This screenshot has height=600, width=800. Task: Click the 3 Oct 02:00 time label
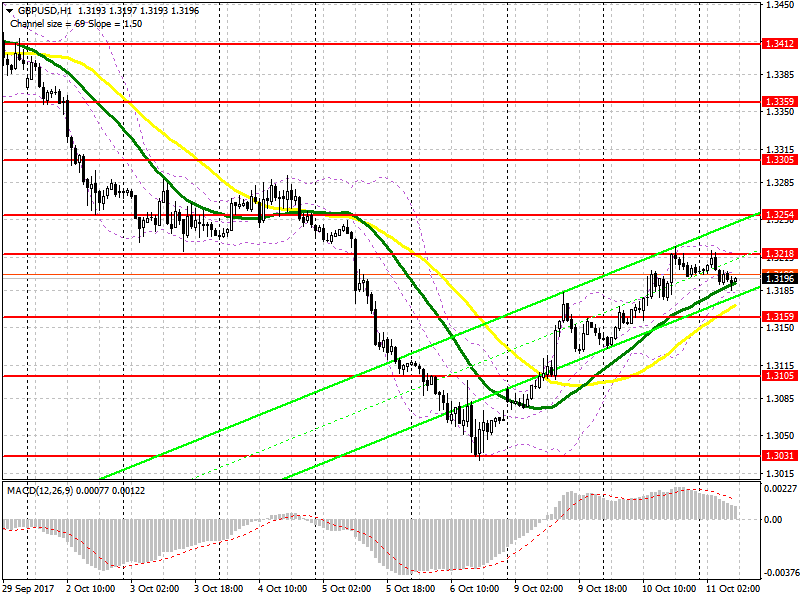(155, 589)
